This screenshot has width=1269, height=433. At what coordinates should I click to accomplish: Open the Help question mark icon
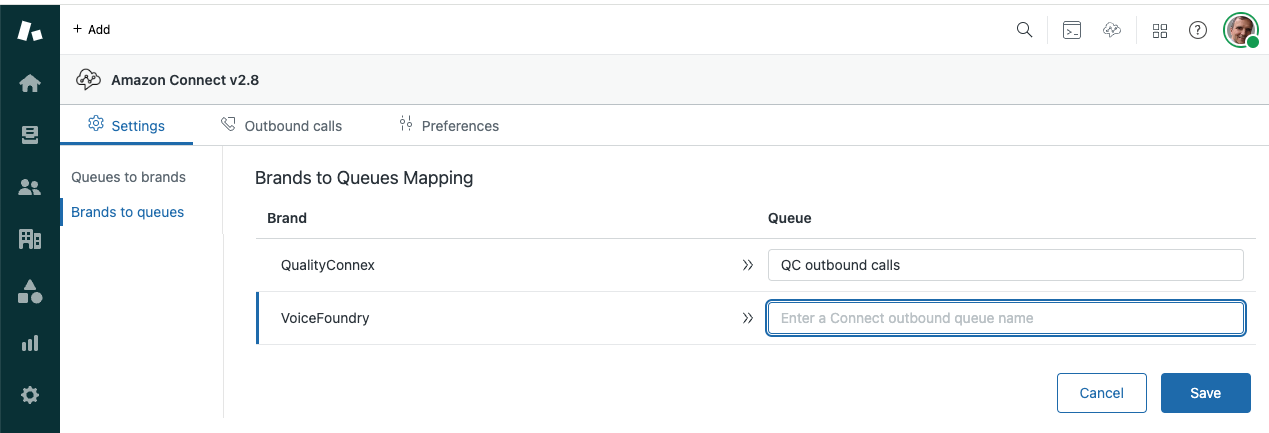click(x=1197, y=30)
